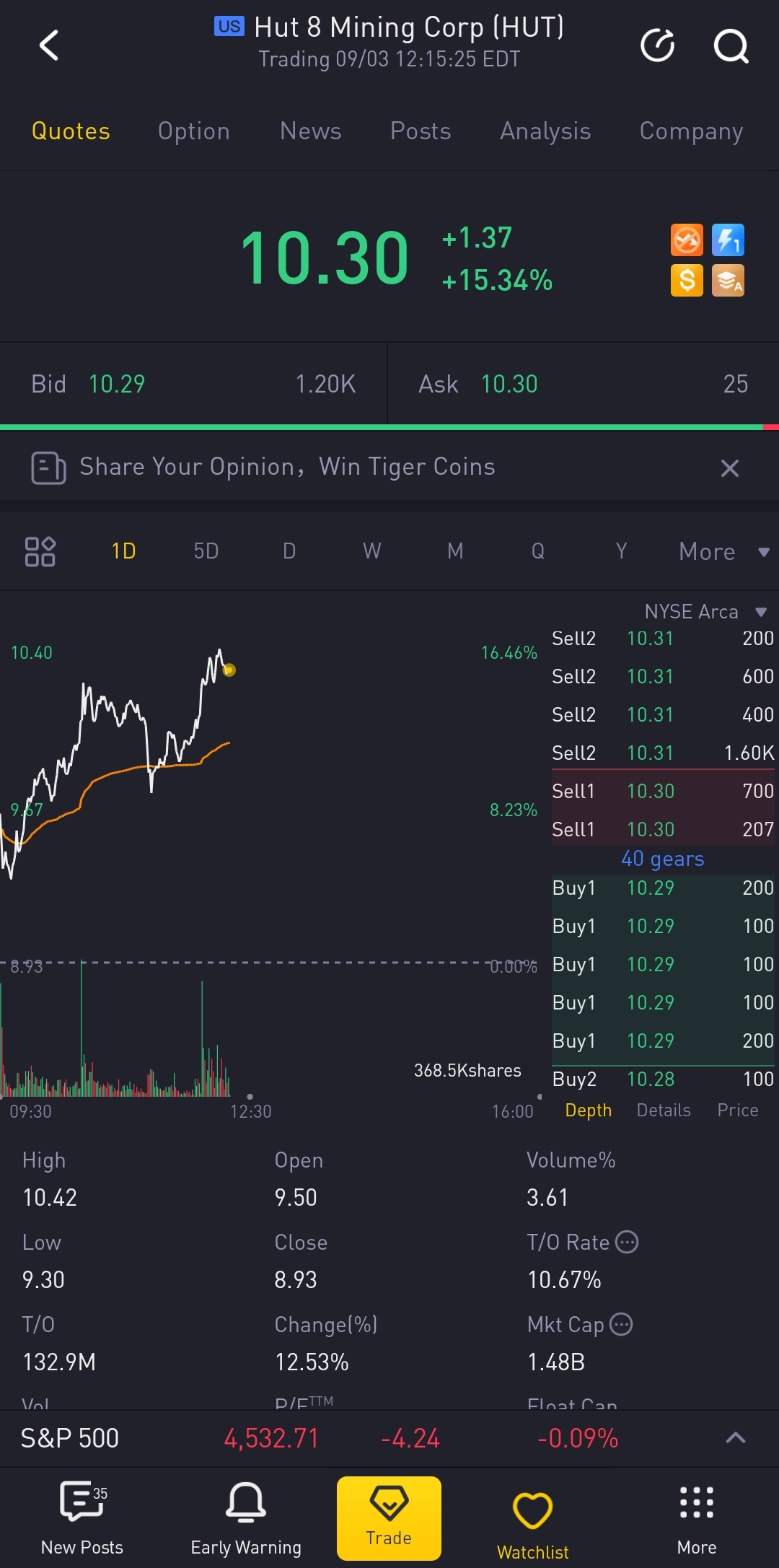
Task: Open the Trade button
Action: click(389, 1518)
